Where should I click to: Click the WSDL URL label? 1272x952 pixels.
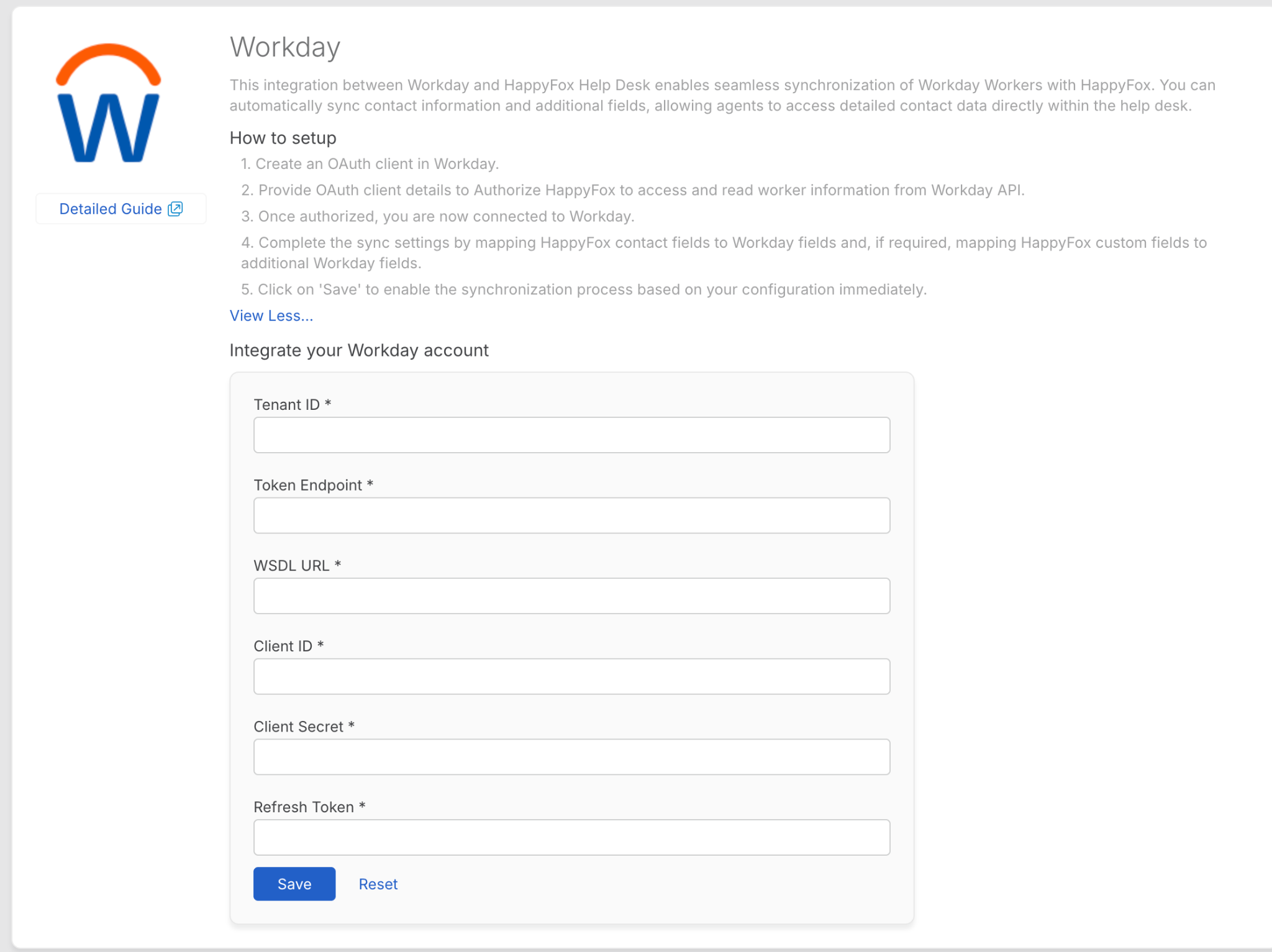291,566
